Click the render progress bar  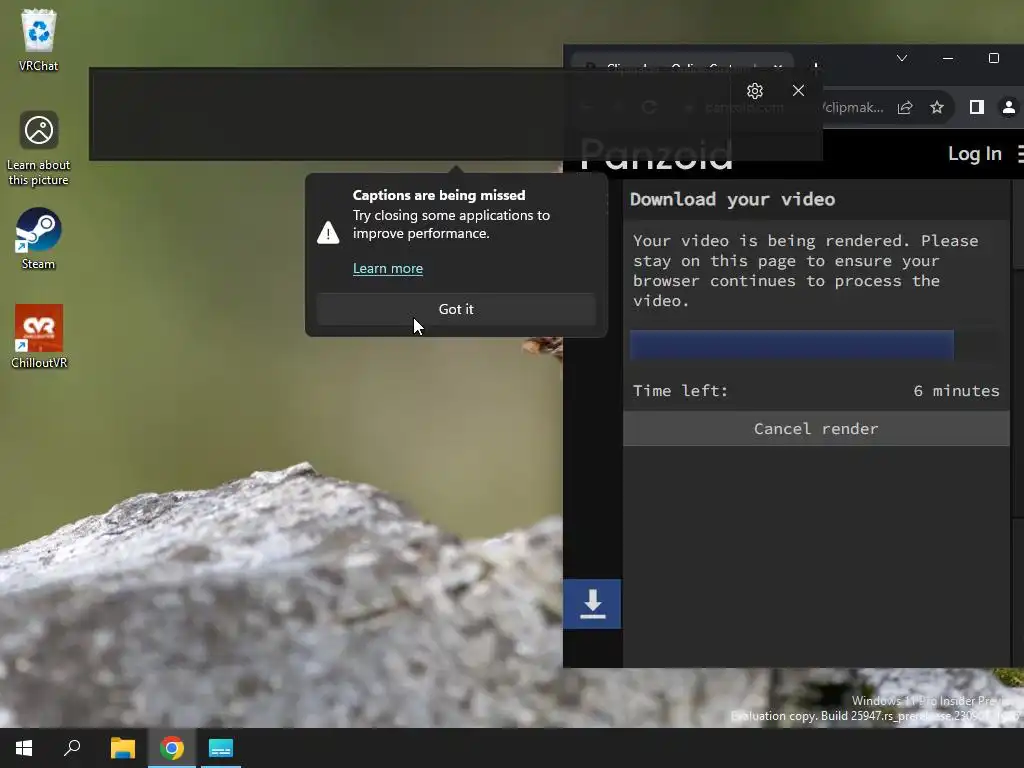[x=814, y=344]
